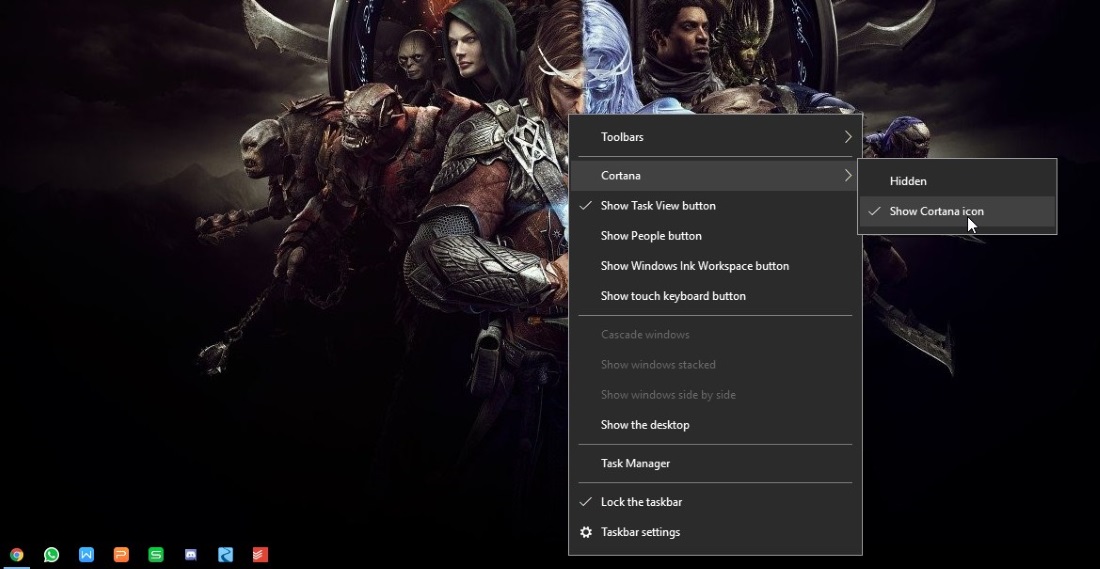This screenshot has width=1100, height=569.
Task: Unlock the taskbar via Lock the taskbar
Action: tap(715, 502)
